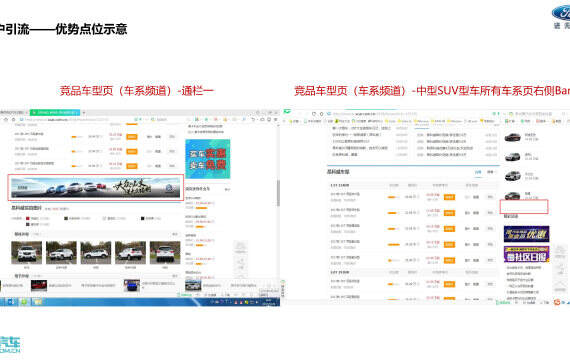This screenshot has height=360, width=570.
Task: Open the blue car news thumbnail at bottom
Action: [x=132, y=285]
